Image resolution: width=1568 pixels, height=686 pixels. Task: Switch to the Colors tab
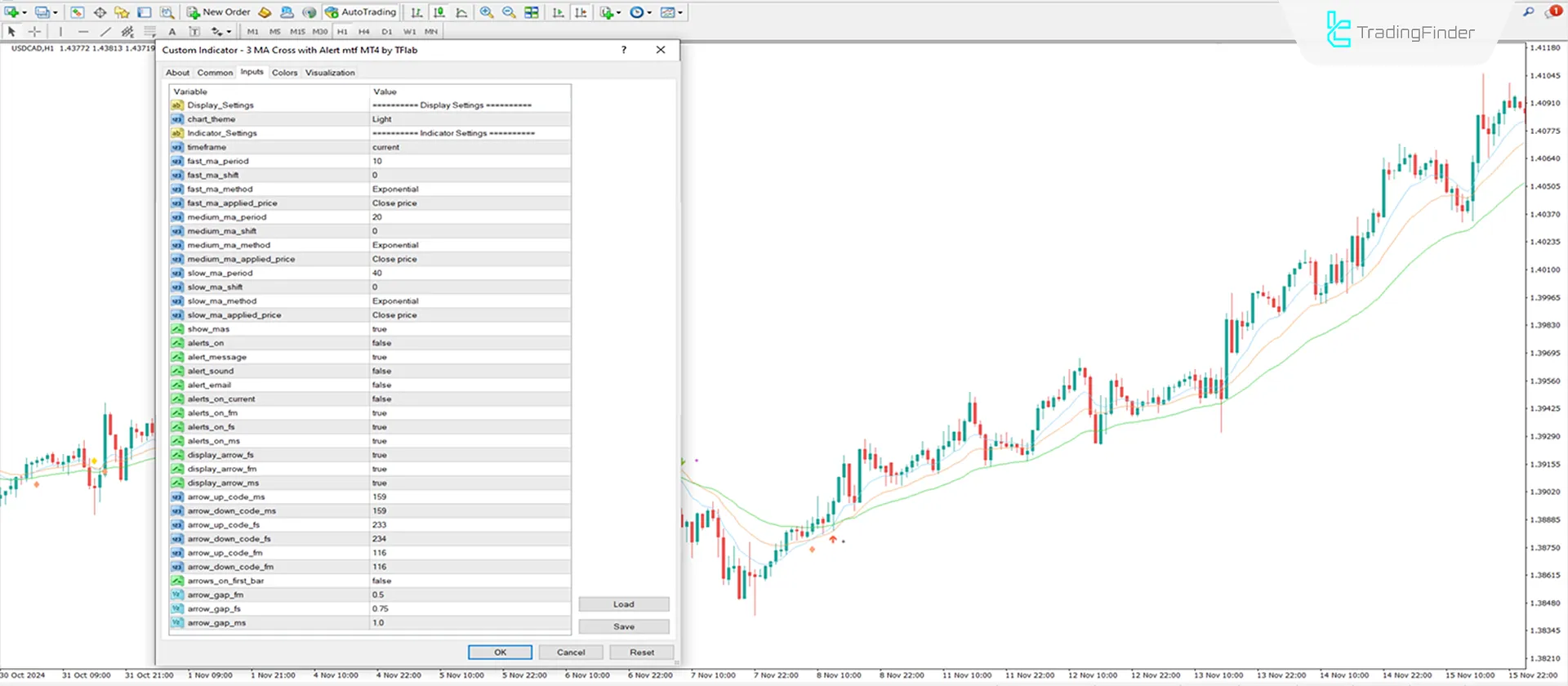click(x=284, y=73)
